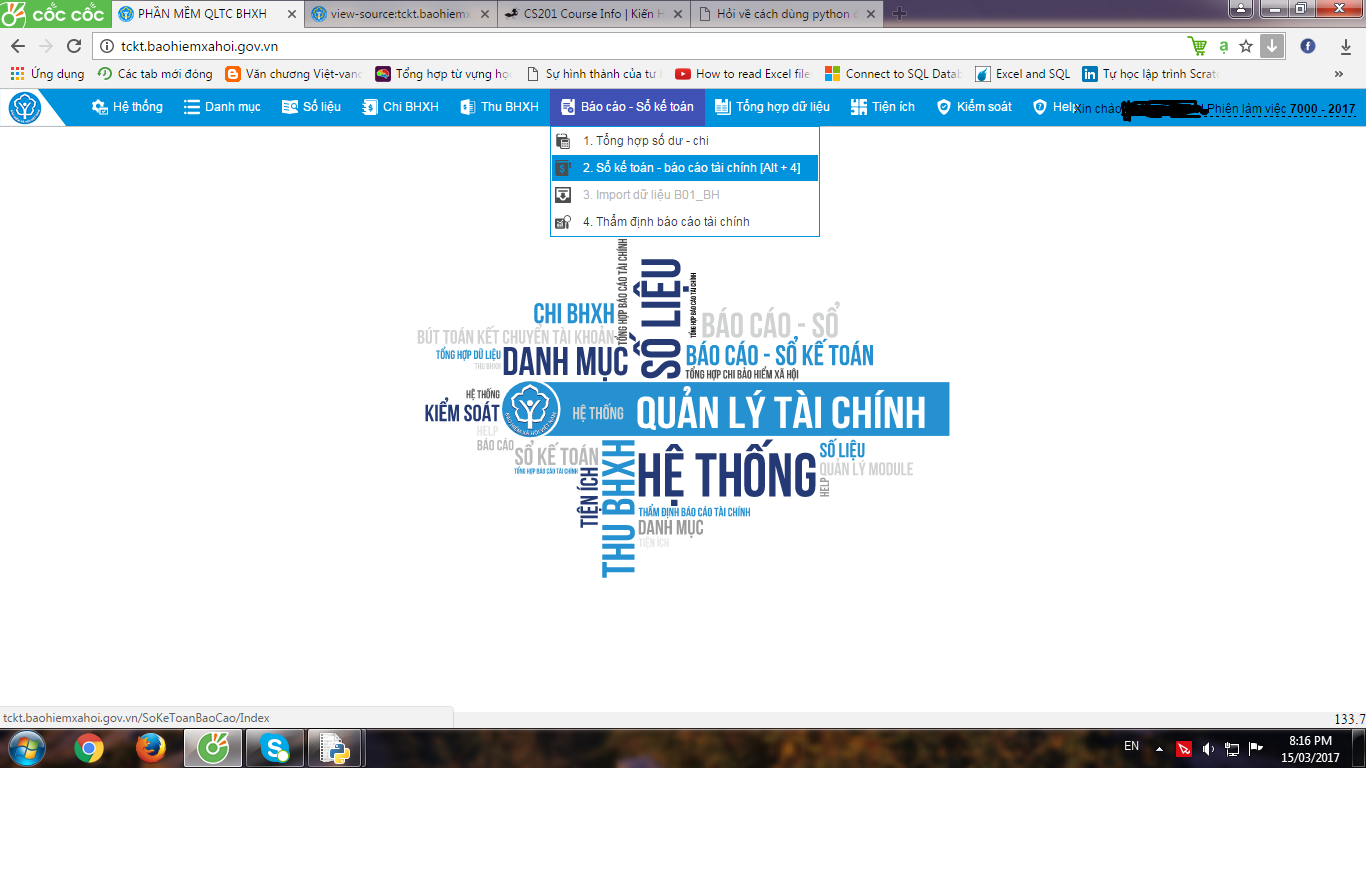This screenshot has height=870, width=1366.
Task: Open the Hệ thống menu
Action: tap(127, 107)
